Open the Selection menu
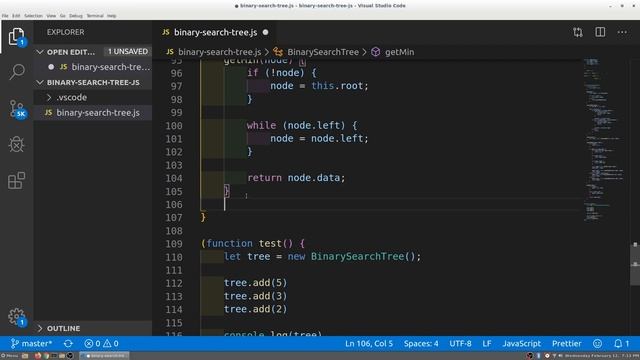Screen dimensions: 640x360 [33, 16]
